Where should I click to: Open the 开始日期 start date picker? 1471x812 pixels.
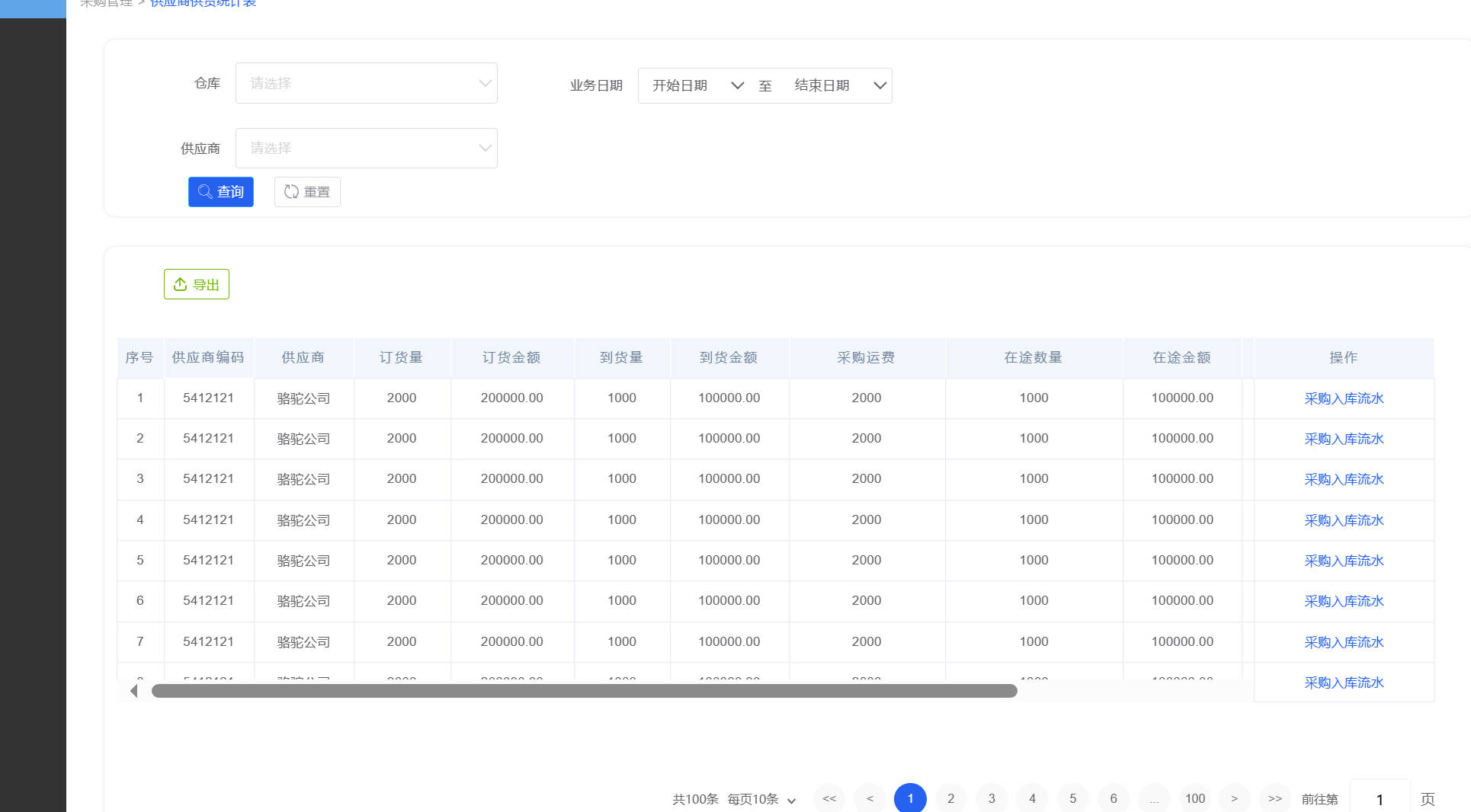[697, 85]
